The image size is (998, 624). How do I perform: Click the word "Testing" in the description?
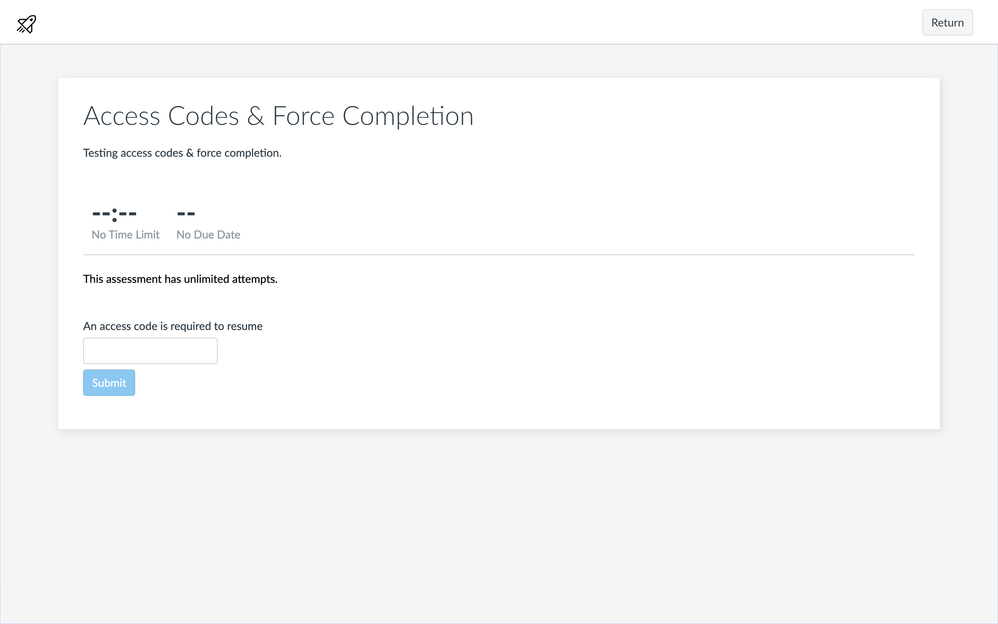click(100, 153)
